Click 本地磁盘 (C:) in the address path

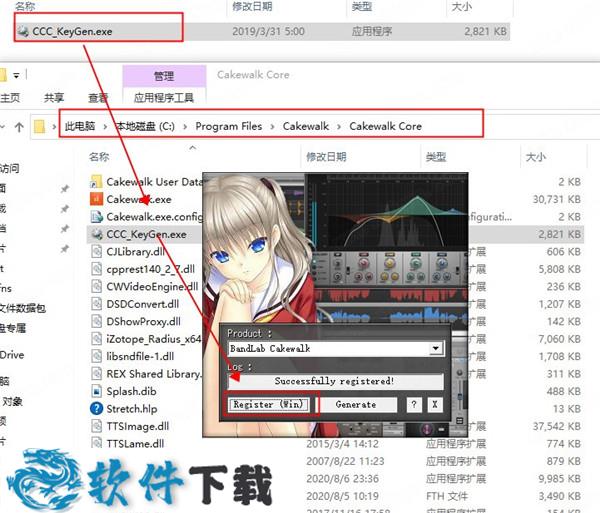[145, 126]
